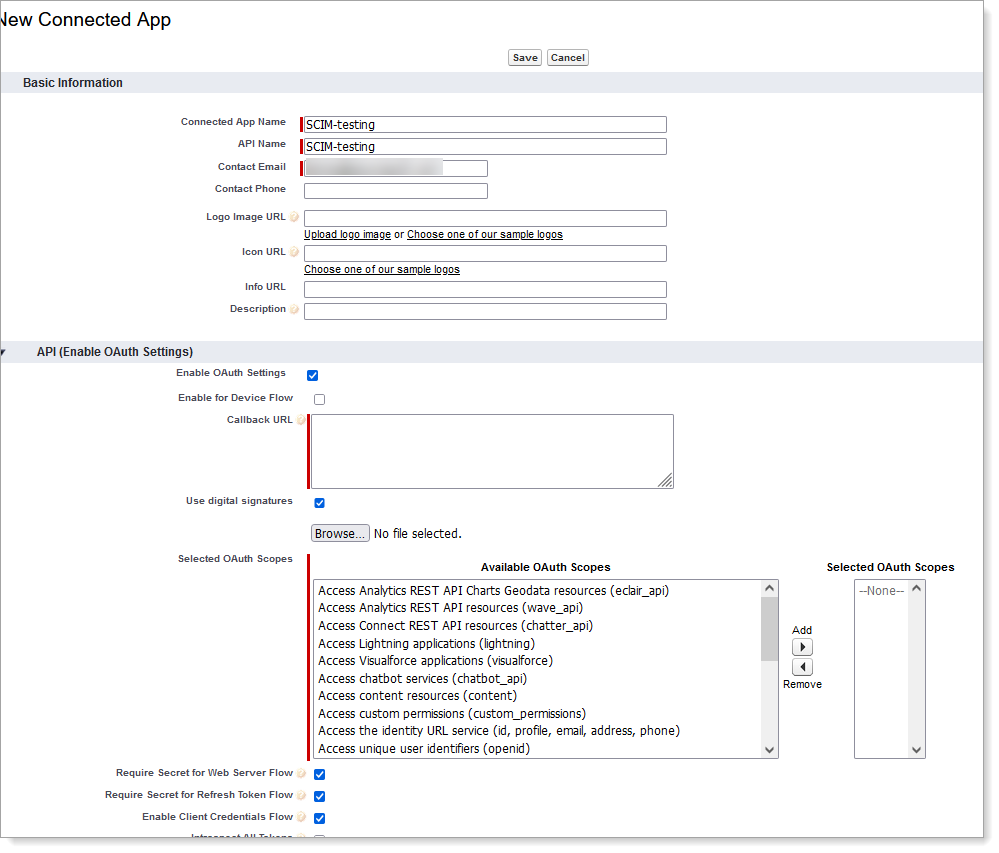Screen dimensions: 999x853
Task: Choose one of our sample logos
Action: pyautogui.click(x=381, y=269)
